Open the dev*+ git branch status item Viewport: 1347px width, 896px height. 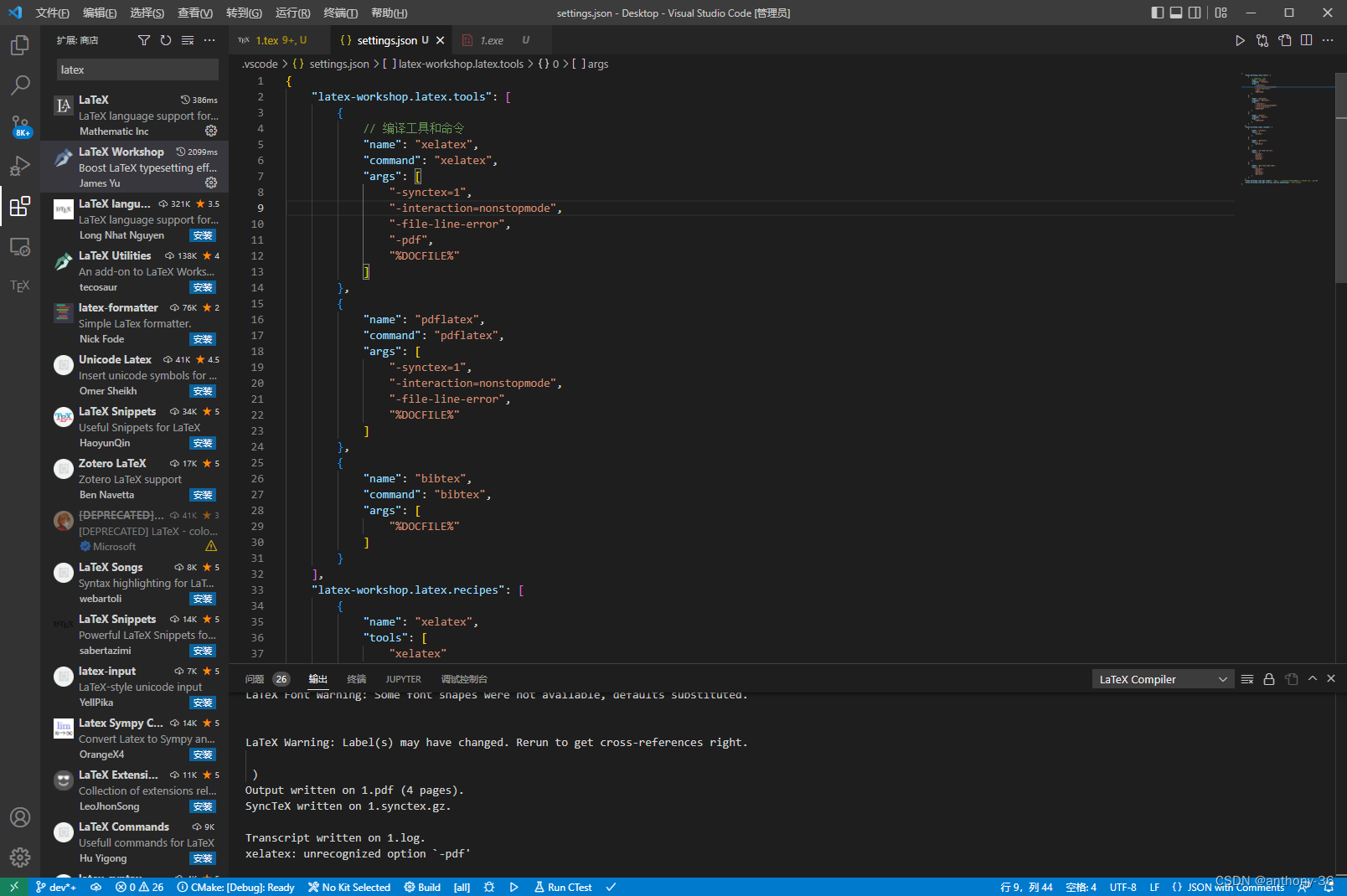pos(56,887)
